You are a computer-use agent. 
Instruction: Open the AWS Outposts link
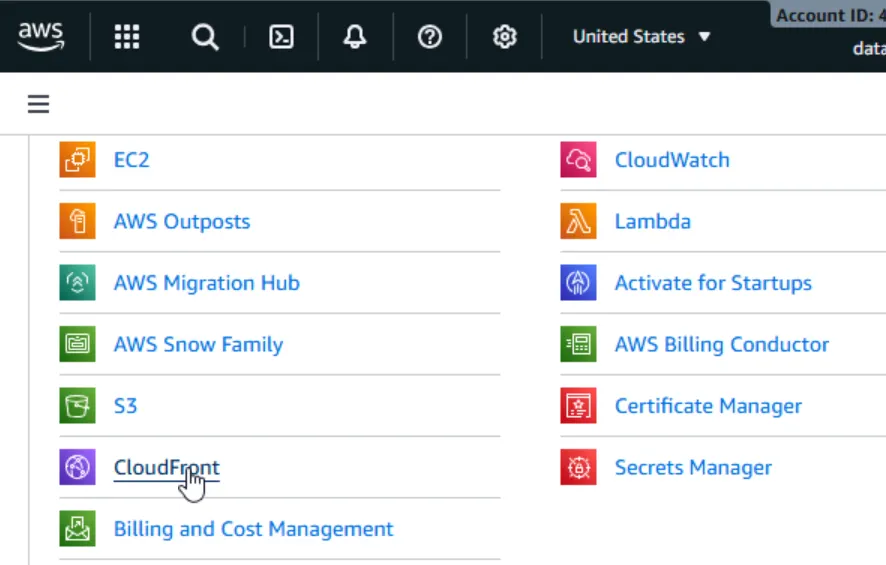pos(182,221)
